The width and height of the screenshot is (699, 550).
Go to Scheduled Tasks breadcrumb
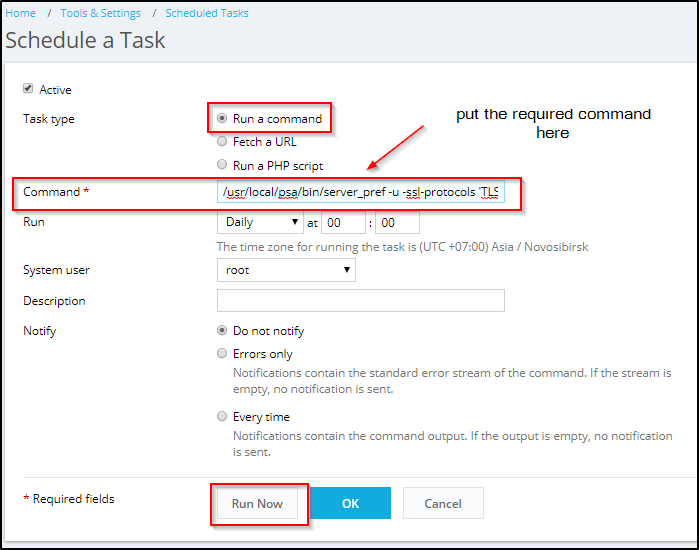[x=207, y=13]
